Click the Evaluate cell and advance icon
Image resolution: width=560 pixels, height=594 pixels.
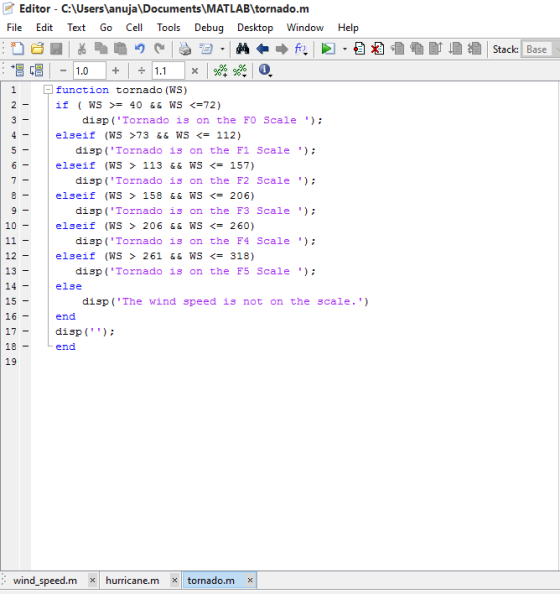click(x=37, y=70)
